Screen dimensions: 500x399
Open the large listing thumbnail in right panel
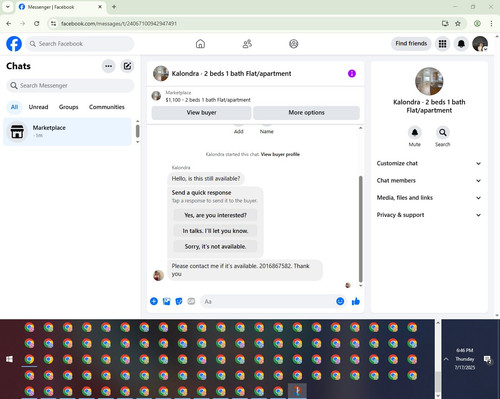tap(429, 81)
